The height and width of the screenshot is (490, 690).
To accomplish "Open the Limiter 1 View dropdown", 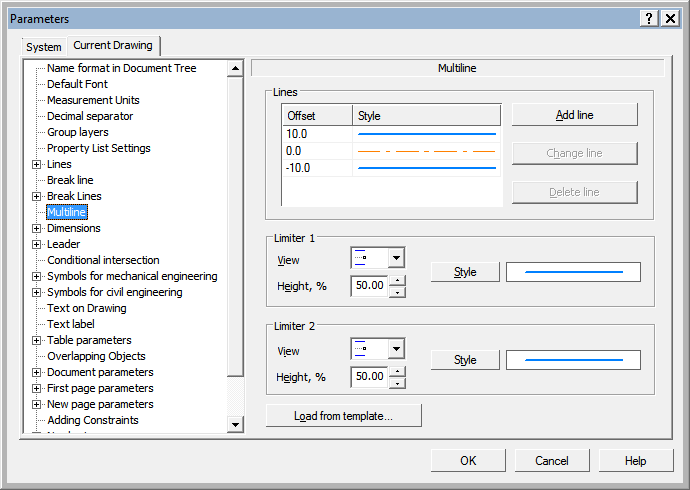I will click(396, 258).
